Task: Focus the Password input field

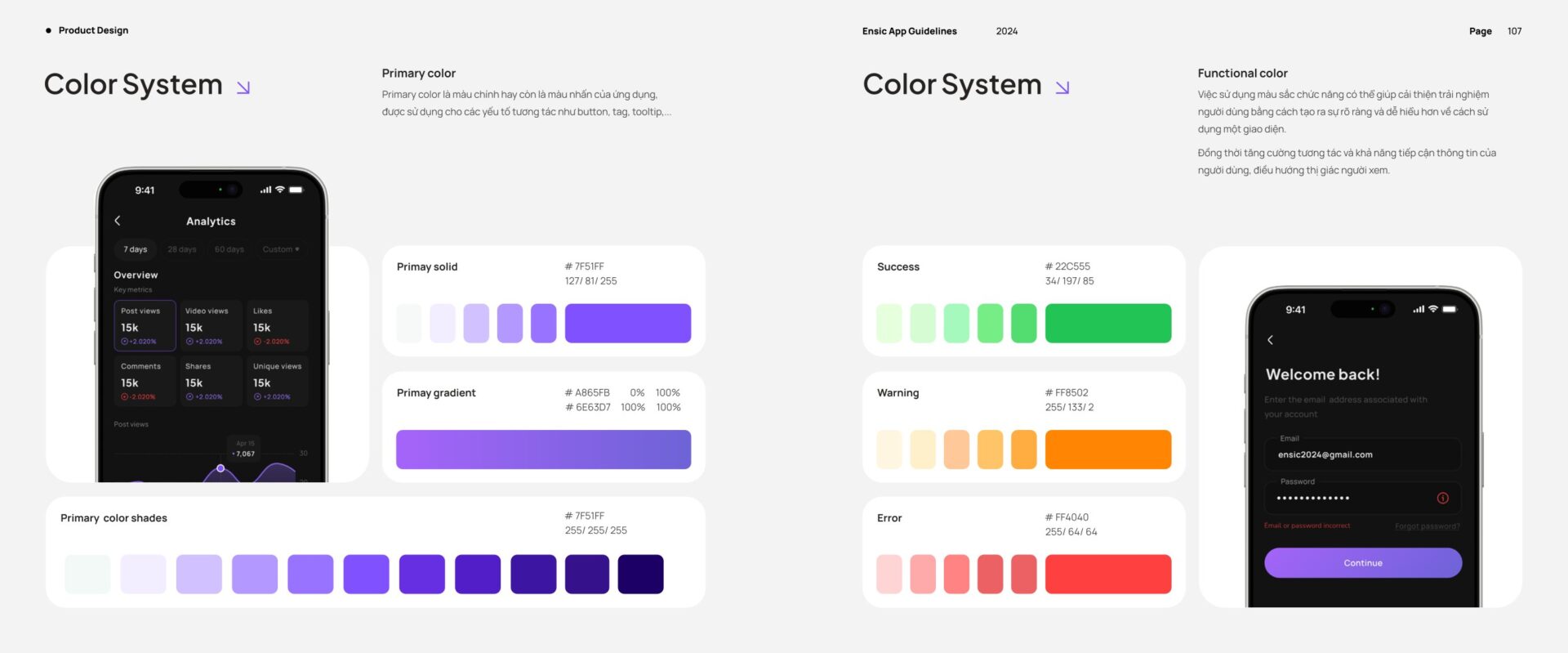Action: 1363,497
